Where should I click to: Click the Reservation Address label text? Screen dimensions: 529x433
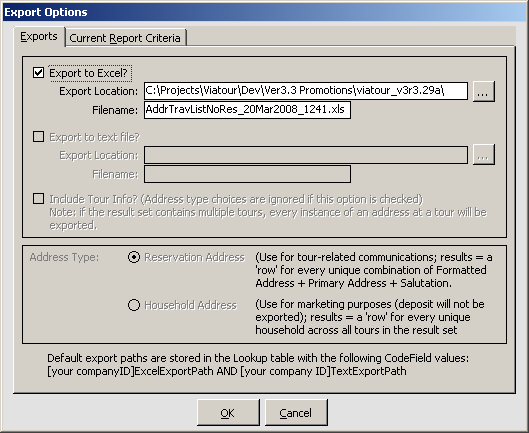click(x=194, y=257)
